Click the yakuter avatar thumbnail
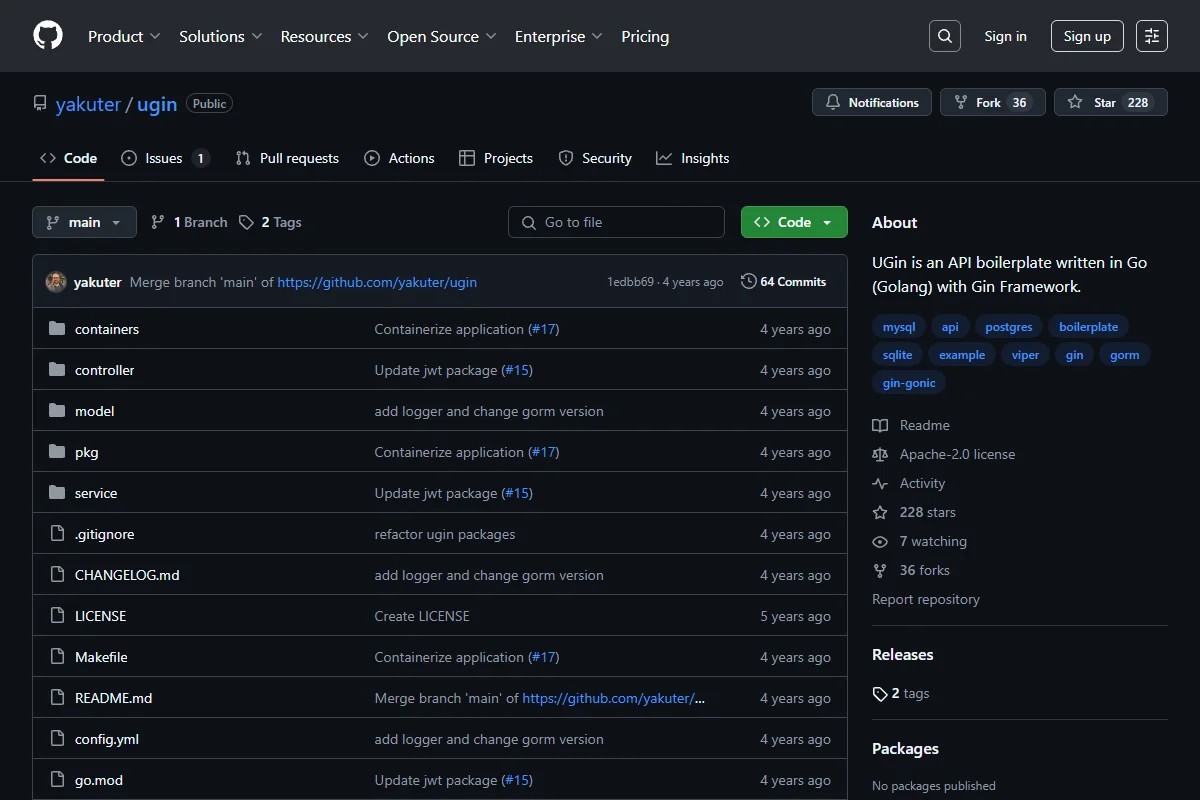Screen dimensions: 1200x800 [x=56, y=282]
